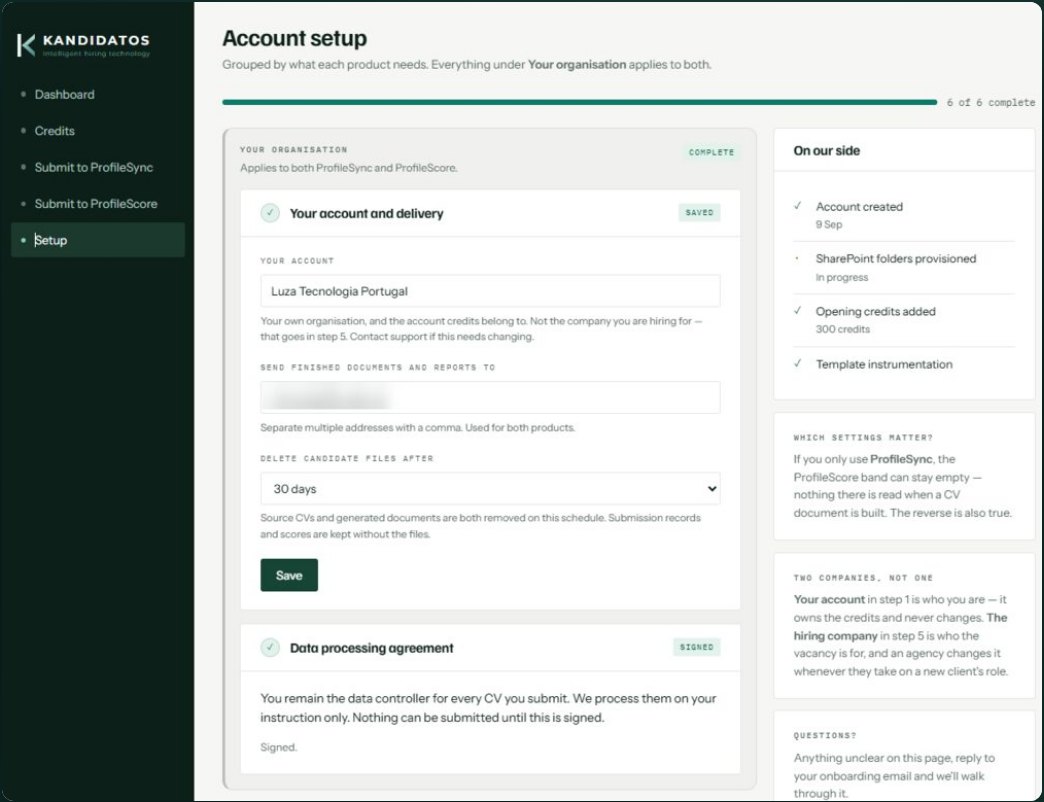Click the Your account field with Luza Tecnologia Portugal
Screen dimensions: 1044x802
(490, 291)
